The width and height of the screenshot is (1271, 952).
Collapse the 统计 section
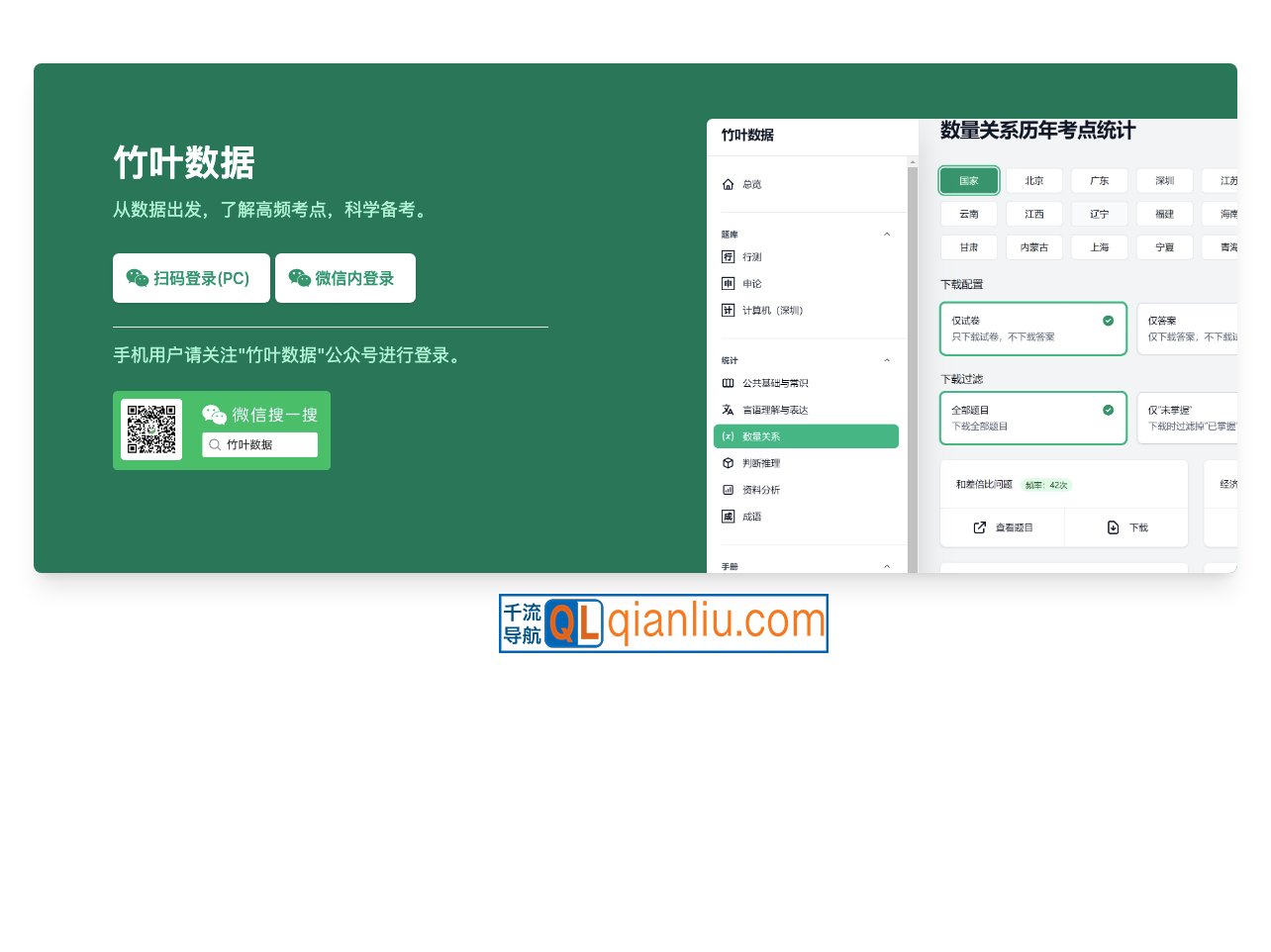(887, 359)
